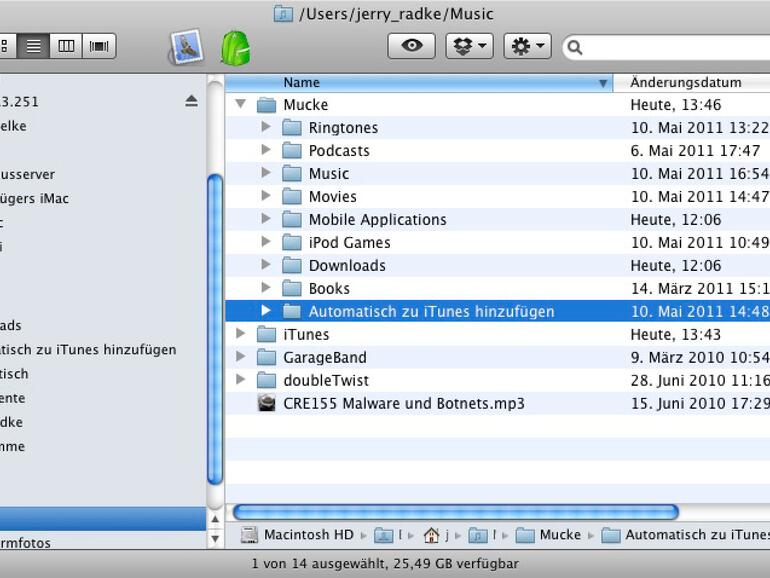770x578 pixels.
Task: Sort by the Name column header
Action: pos(419,83)
